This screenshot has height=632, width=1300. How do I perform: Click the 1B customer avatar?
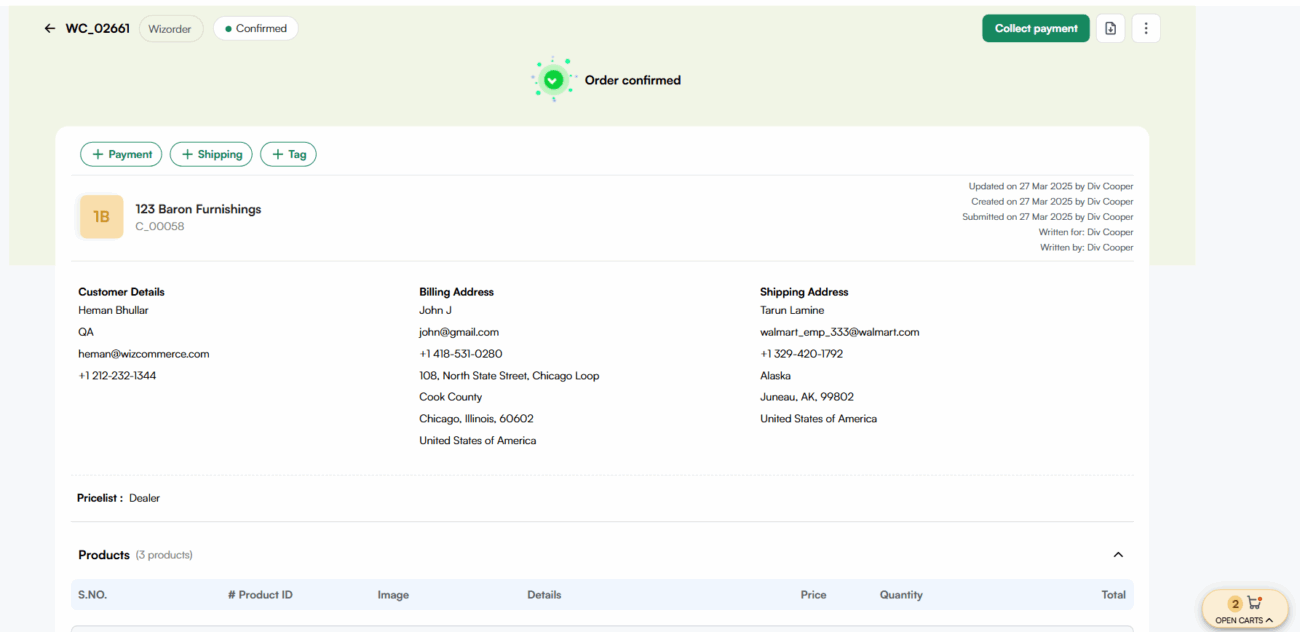101,217
